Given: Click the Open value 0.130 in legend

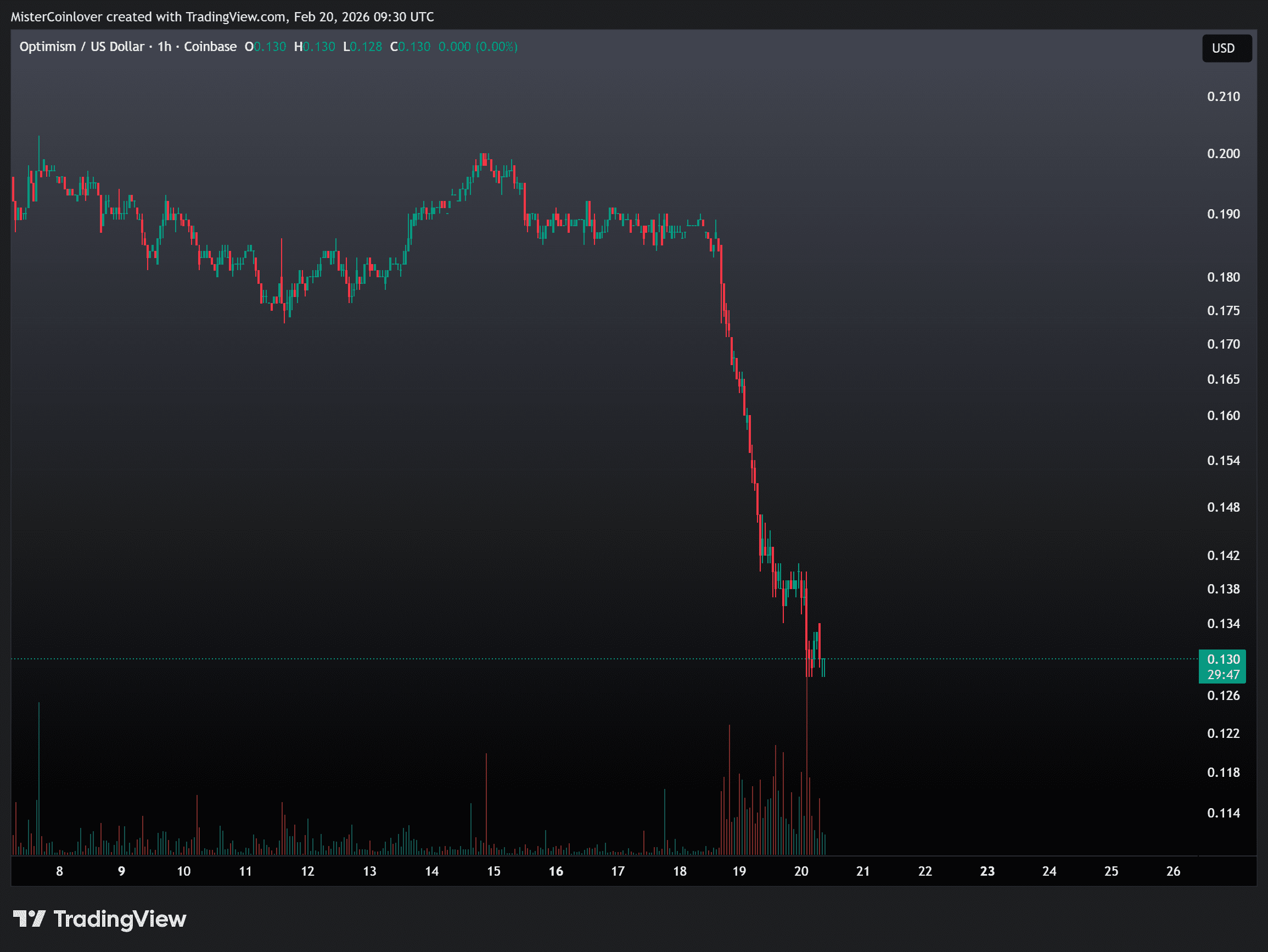Looking at the screenshot, I should click(x=270, y=47).
